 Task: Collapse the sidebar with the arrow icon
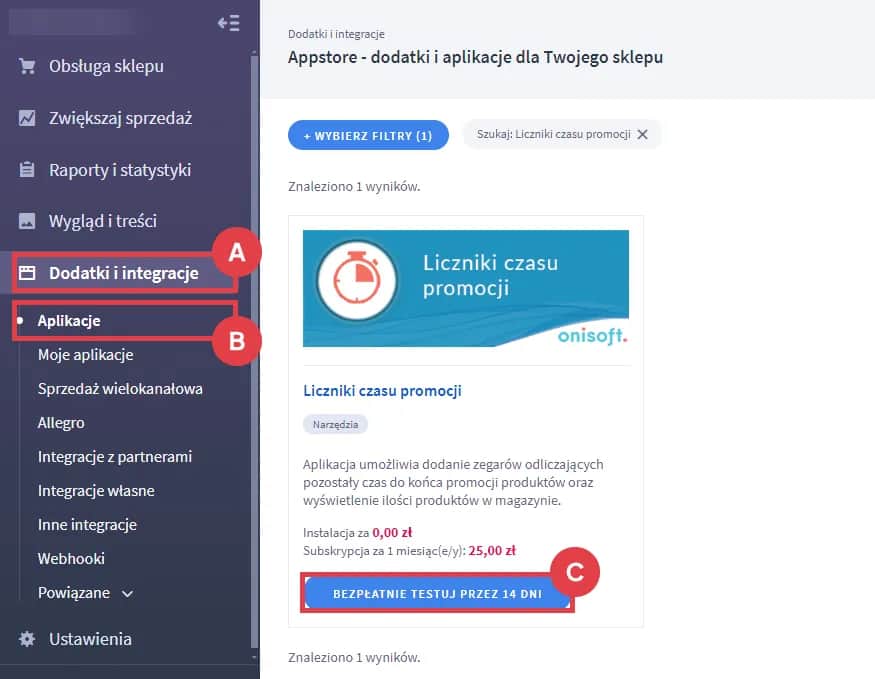228,23
